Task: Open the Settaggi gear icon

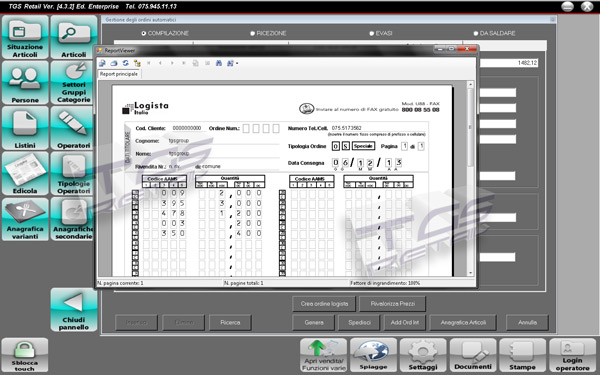Action: point(423,355)
